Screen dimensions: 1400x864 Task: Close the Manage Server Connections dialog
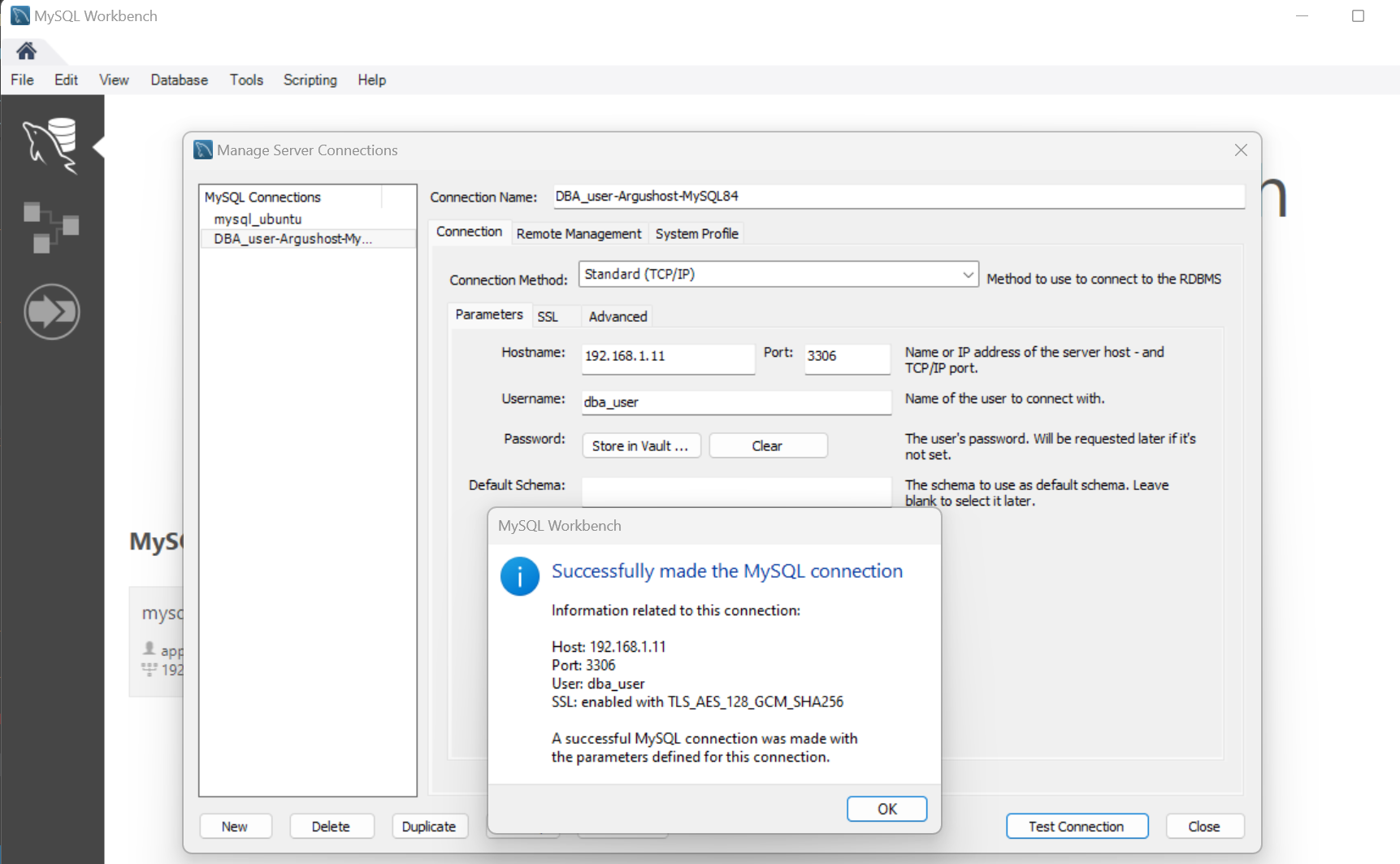pyautogui.click(x=1241, y=150)
